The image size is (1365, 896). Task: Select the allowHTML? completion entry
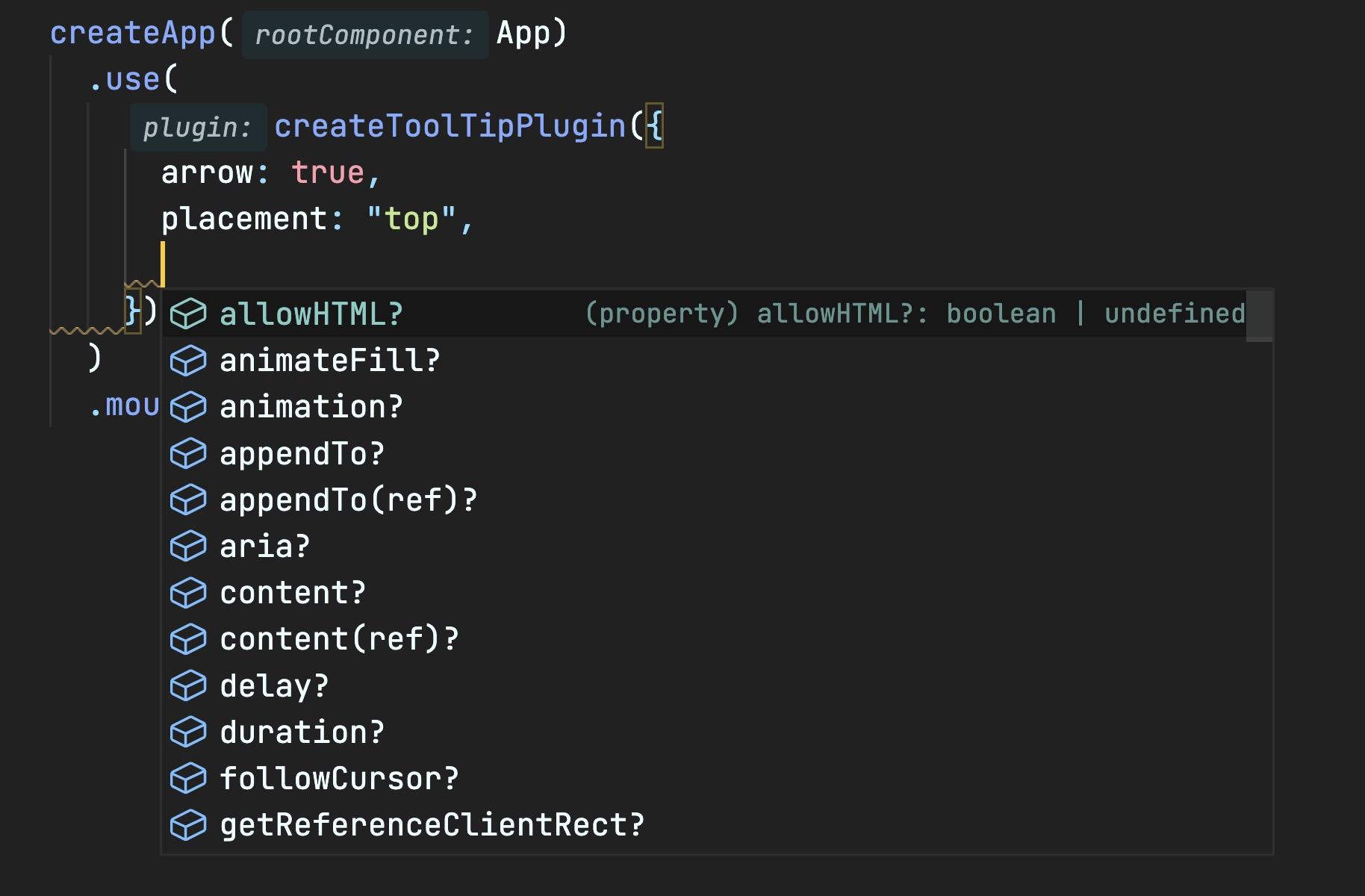pos(311,314)
